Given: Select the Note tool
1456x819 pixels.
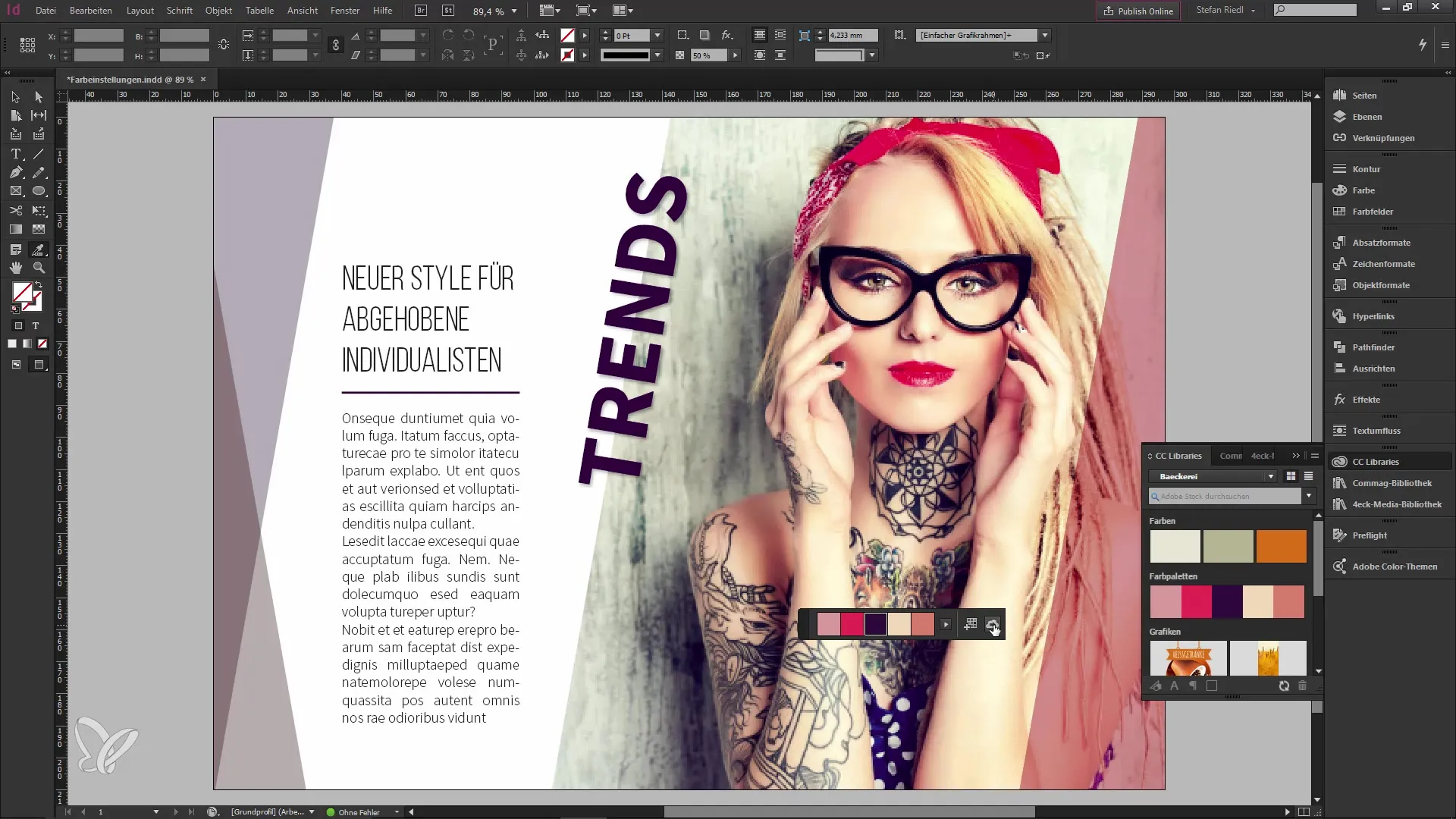Looking at the screenshot, I should pyautogui.click(x=15, y=249).
